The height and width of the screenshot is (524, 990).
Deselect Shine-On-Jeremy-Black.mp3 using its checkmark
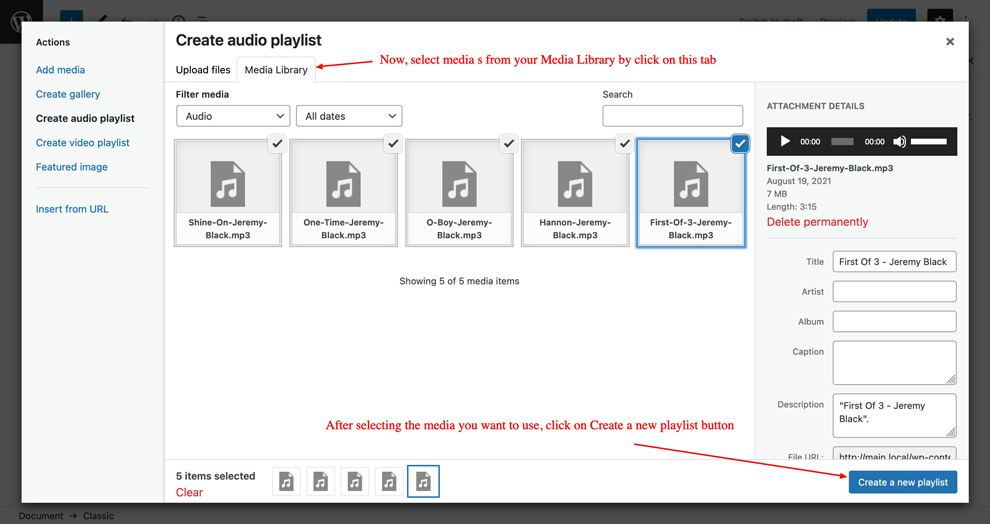tap(278, 144)
